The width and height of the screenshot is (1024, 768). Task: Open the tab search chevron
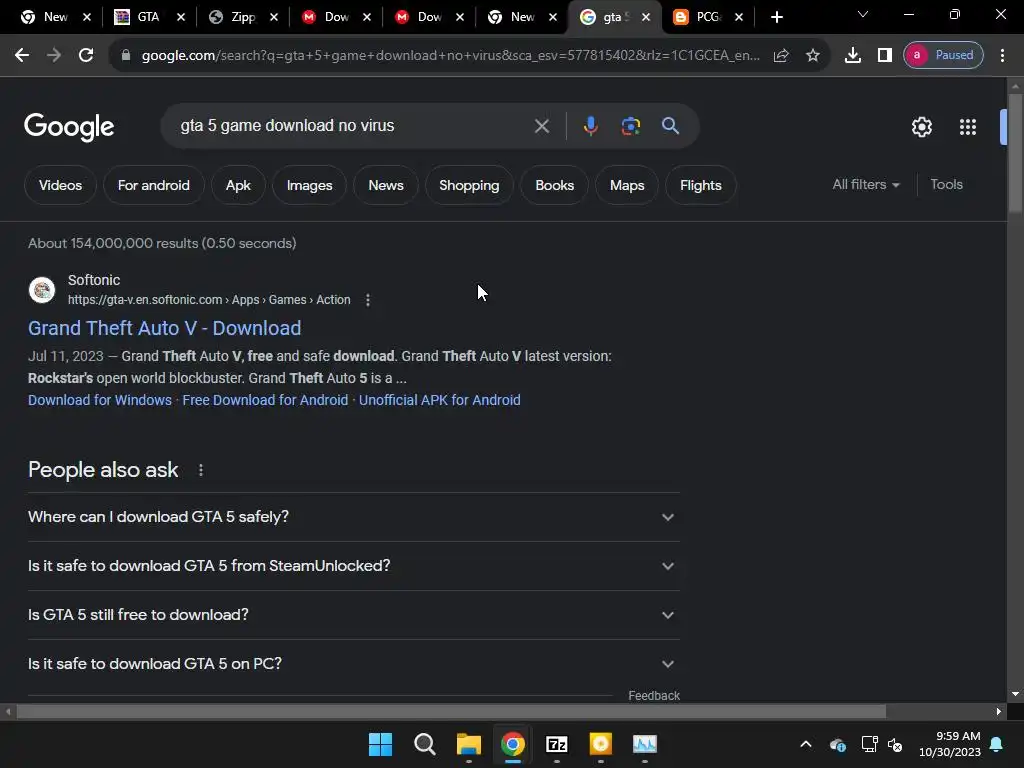(863, 14)
